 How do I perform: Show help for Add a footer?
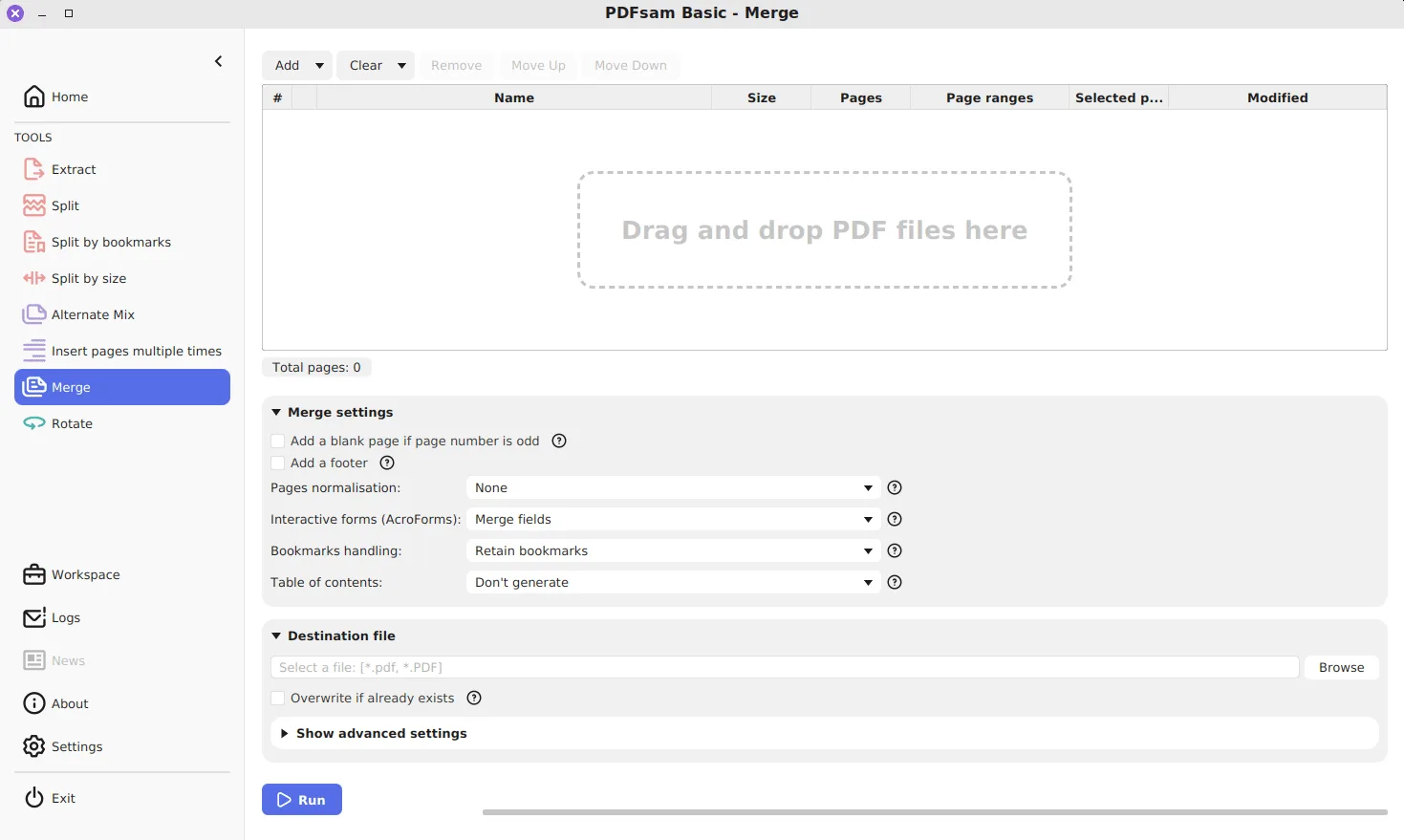(387, 463)
